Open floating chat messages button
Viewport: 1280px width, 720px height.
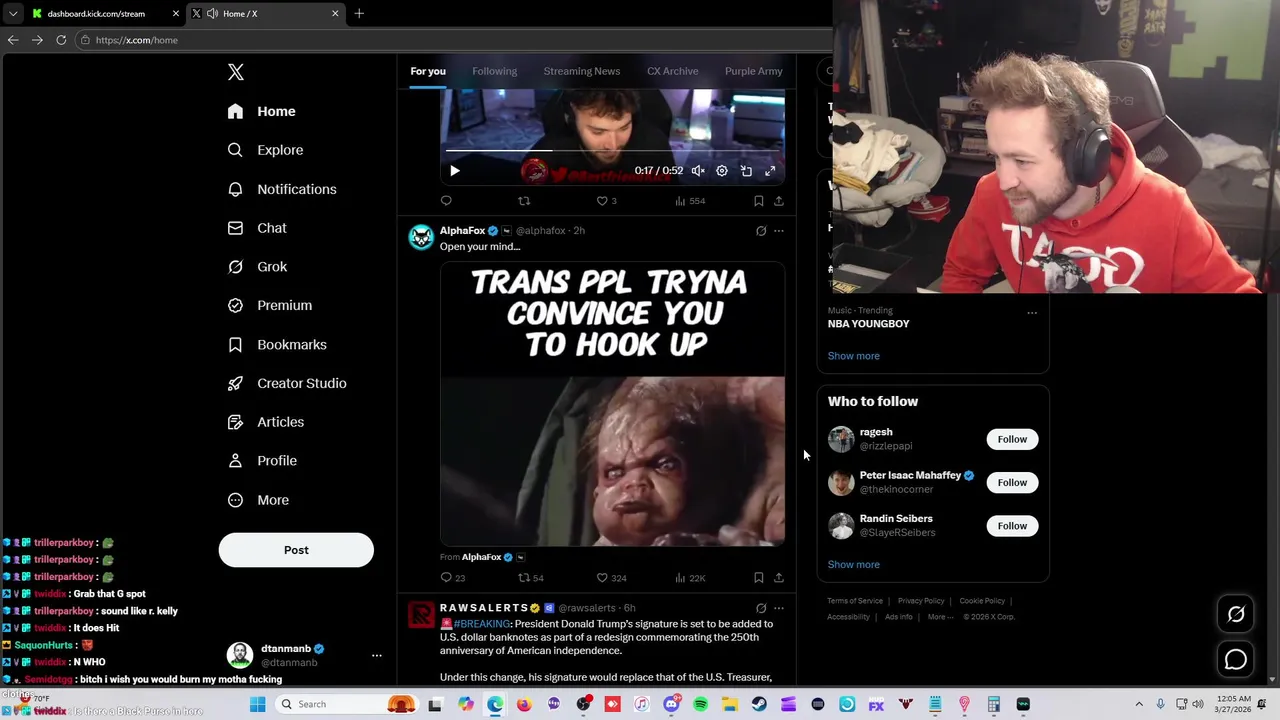coord(1236,659)
